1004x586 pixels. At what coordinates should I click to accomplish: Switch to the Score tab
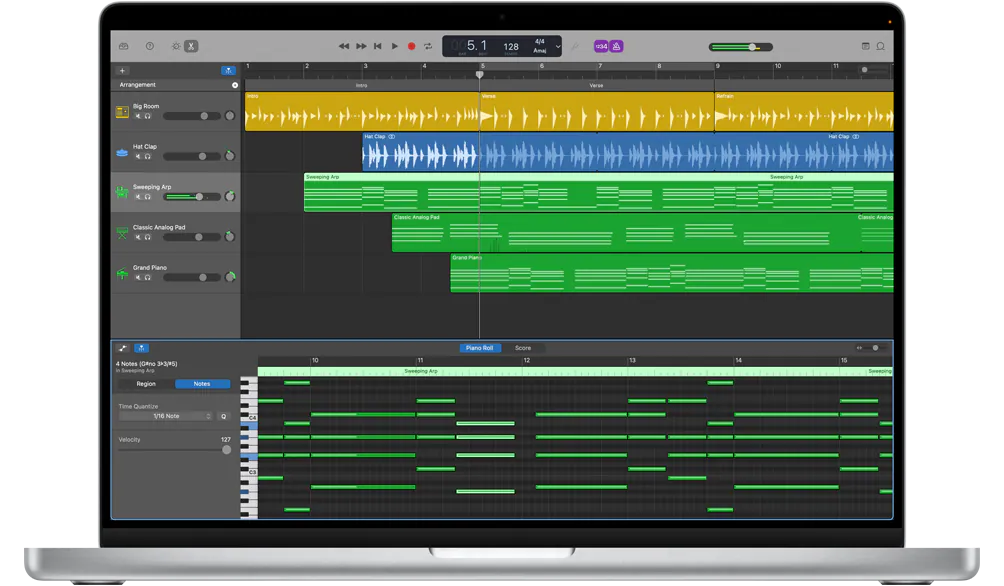523,348
